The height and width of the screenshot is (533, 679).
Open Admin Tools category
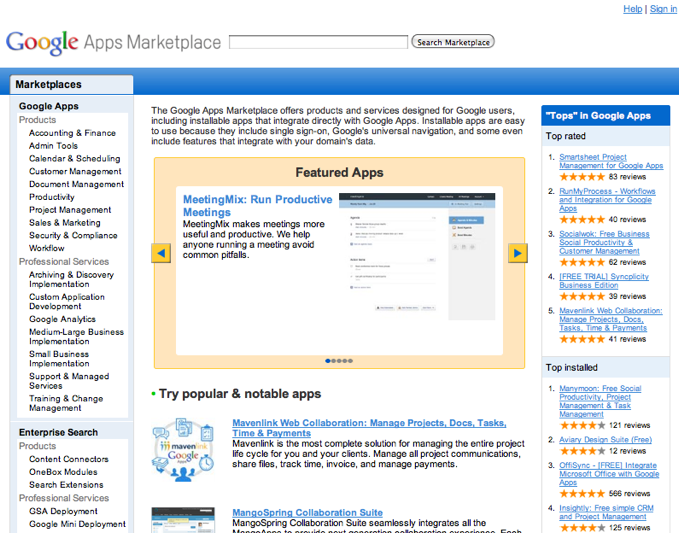pos(53,146)
